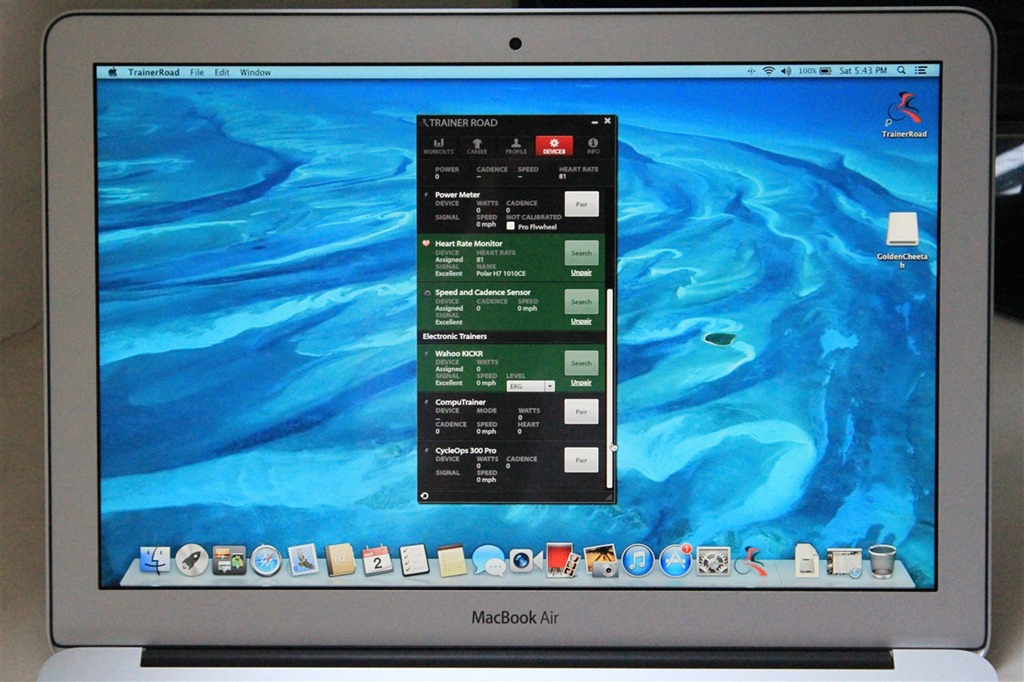Open iTunes from the Dock

click(638, 560)
